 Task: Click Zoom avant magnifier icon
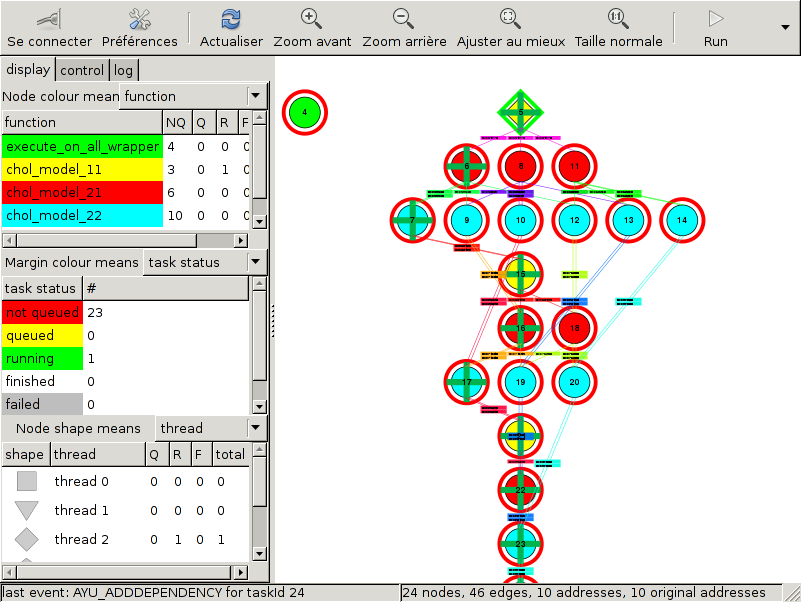coord(312,18)
